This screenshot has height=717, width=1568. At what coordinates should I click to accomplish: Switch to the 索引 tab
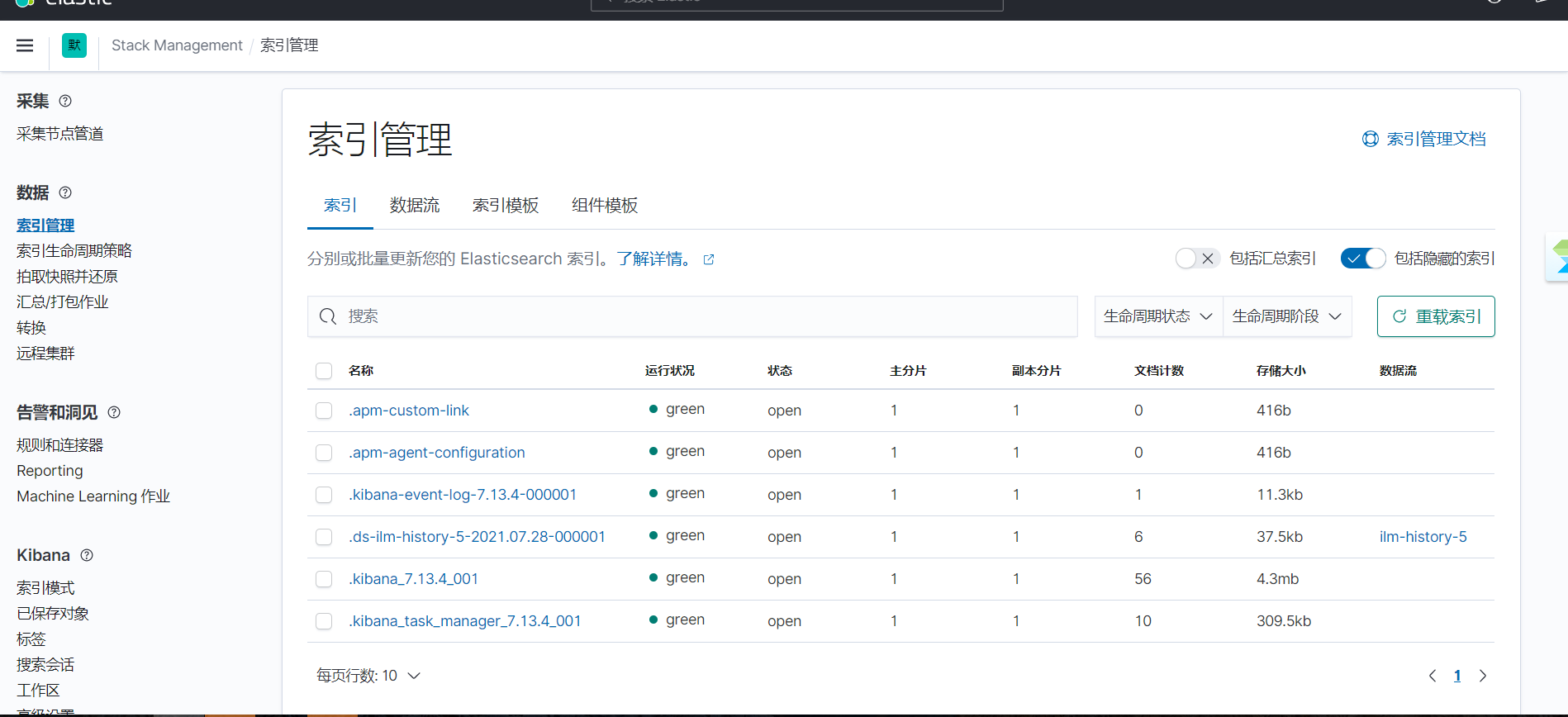[x=340, y=205]
